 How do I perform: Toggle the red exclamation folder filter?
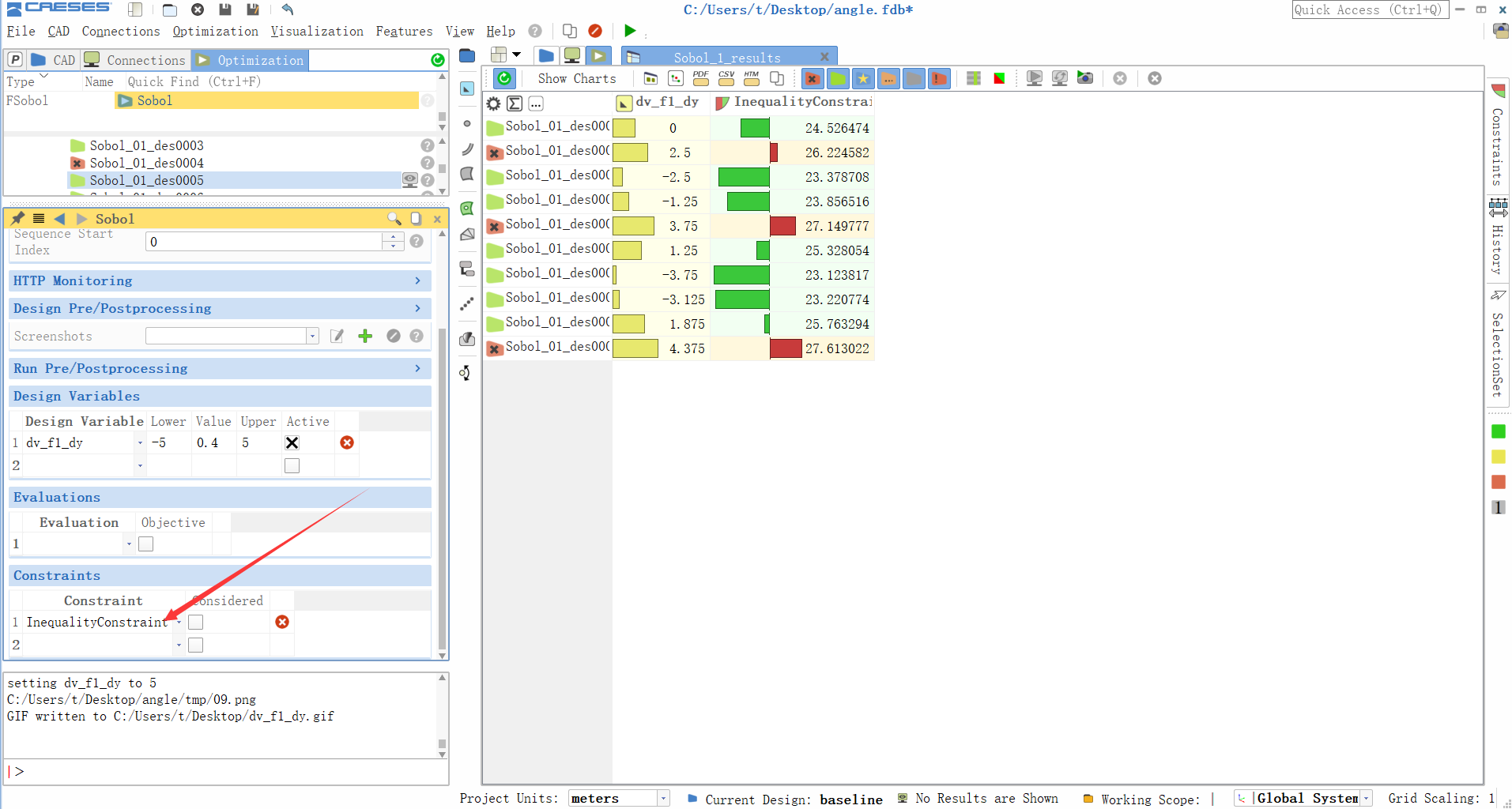click(x=939, y=78)
